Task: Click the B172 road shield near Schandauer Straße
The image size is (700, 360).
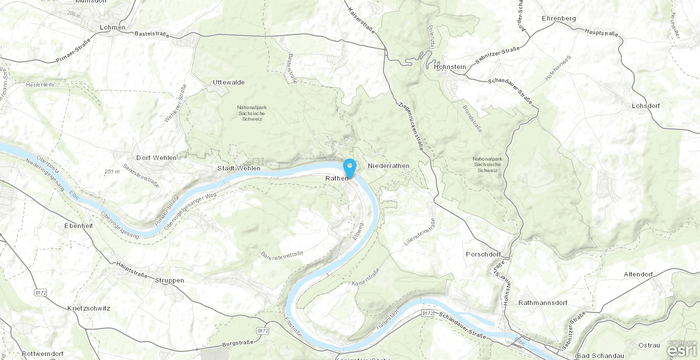Action: pos(427,314)
